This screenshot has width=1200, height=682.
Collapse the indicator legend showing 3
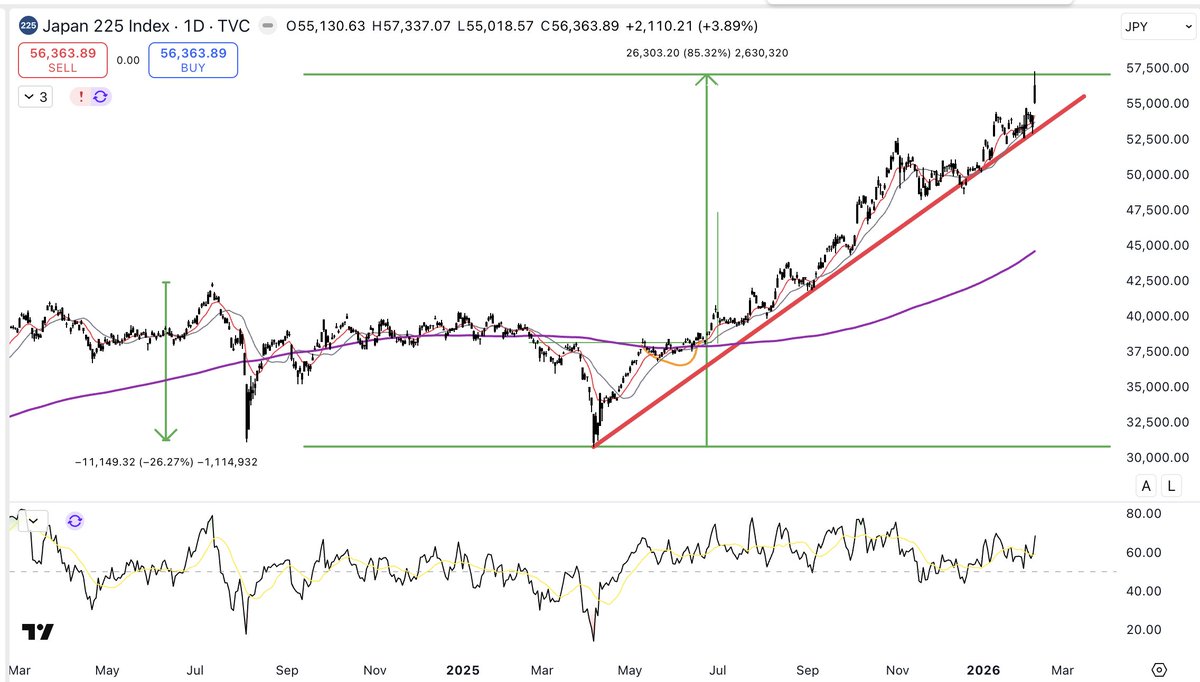tap(36, 97)
